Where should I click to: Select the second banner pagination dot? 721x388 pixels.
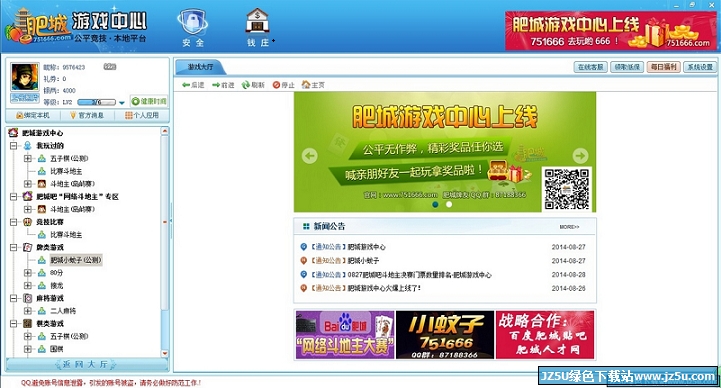tap(449, 205)
